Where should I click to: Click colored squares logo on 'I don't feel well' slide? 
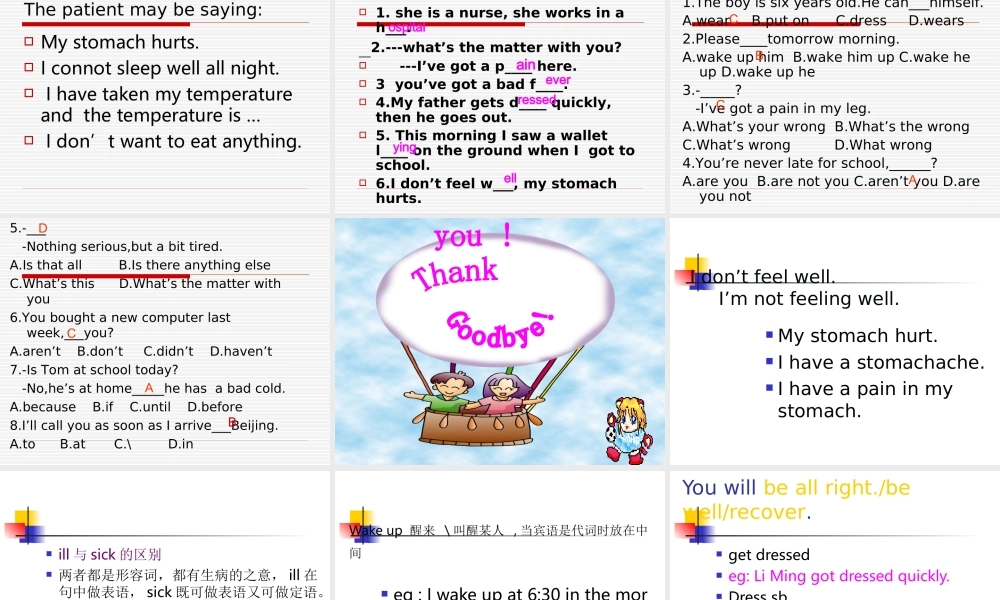click(694, 272)
